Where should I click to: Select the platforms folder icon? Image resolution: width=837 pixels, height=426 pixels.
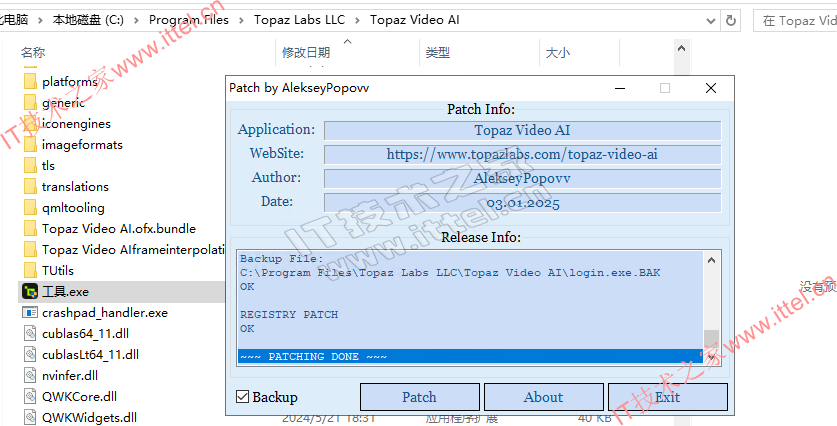[x=30, y=82]
